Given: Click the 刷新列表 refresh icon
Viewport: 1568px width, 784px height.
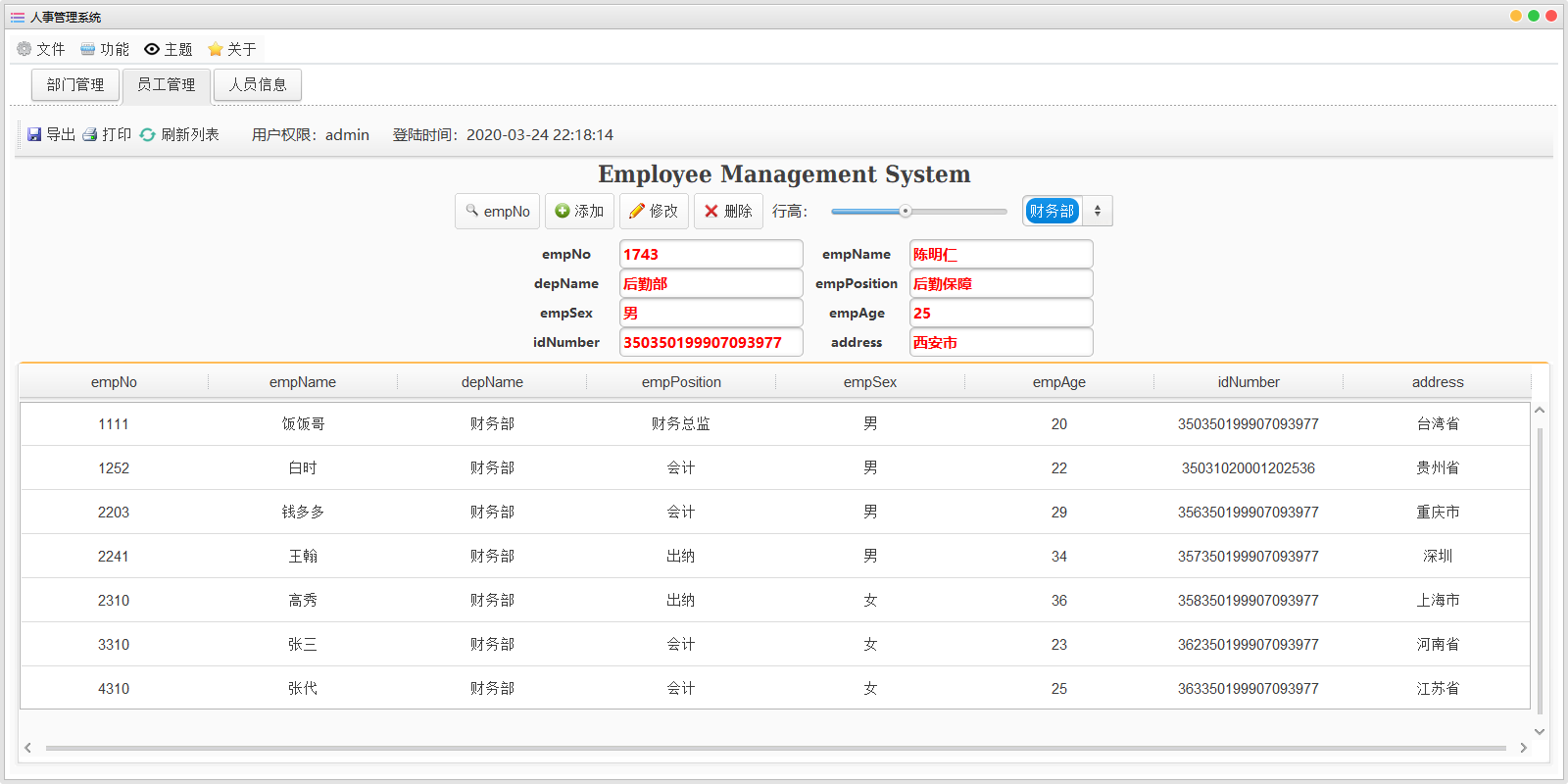Looking at the screenshot, I should tap(147, 134).
